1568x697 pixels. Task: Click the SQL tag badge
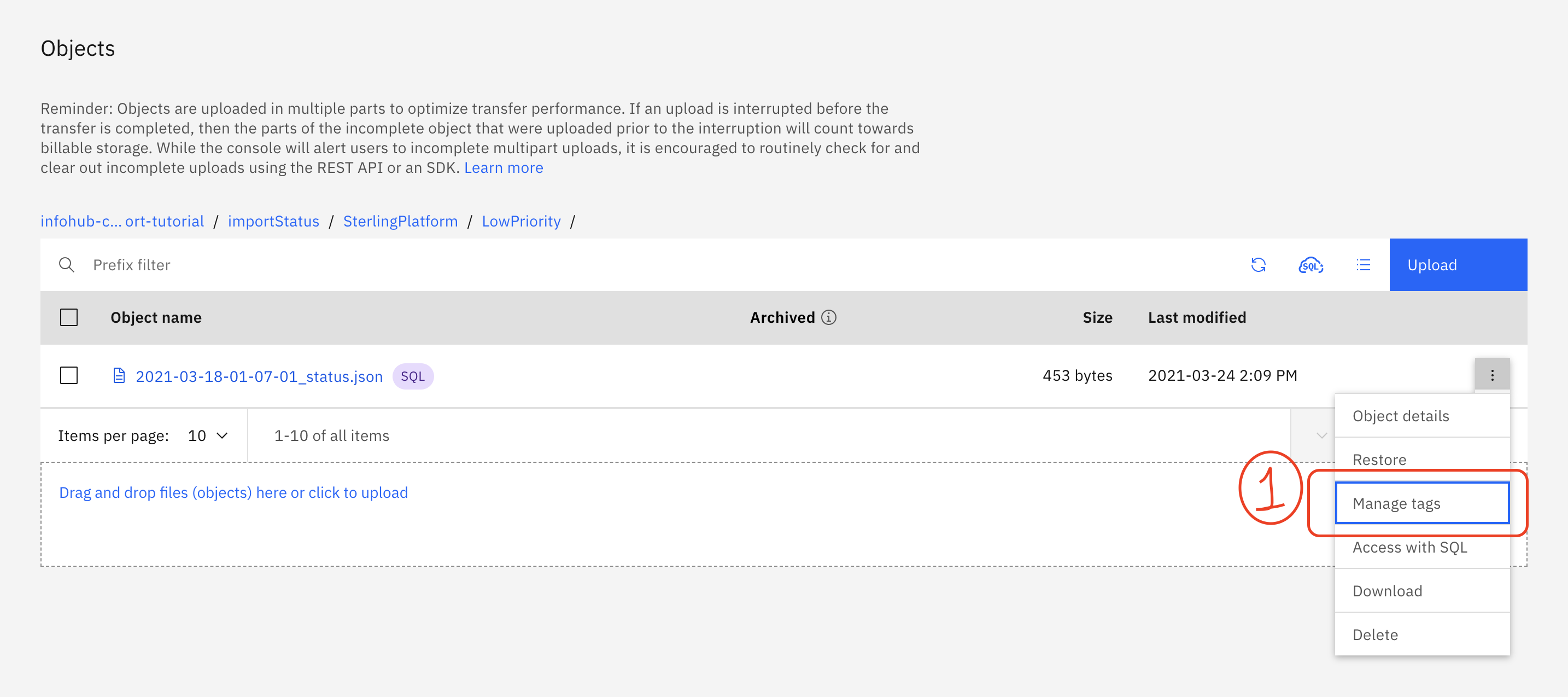(x=412, y=376)
